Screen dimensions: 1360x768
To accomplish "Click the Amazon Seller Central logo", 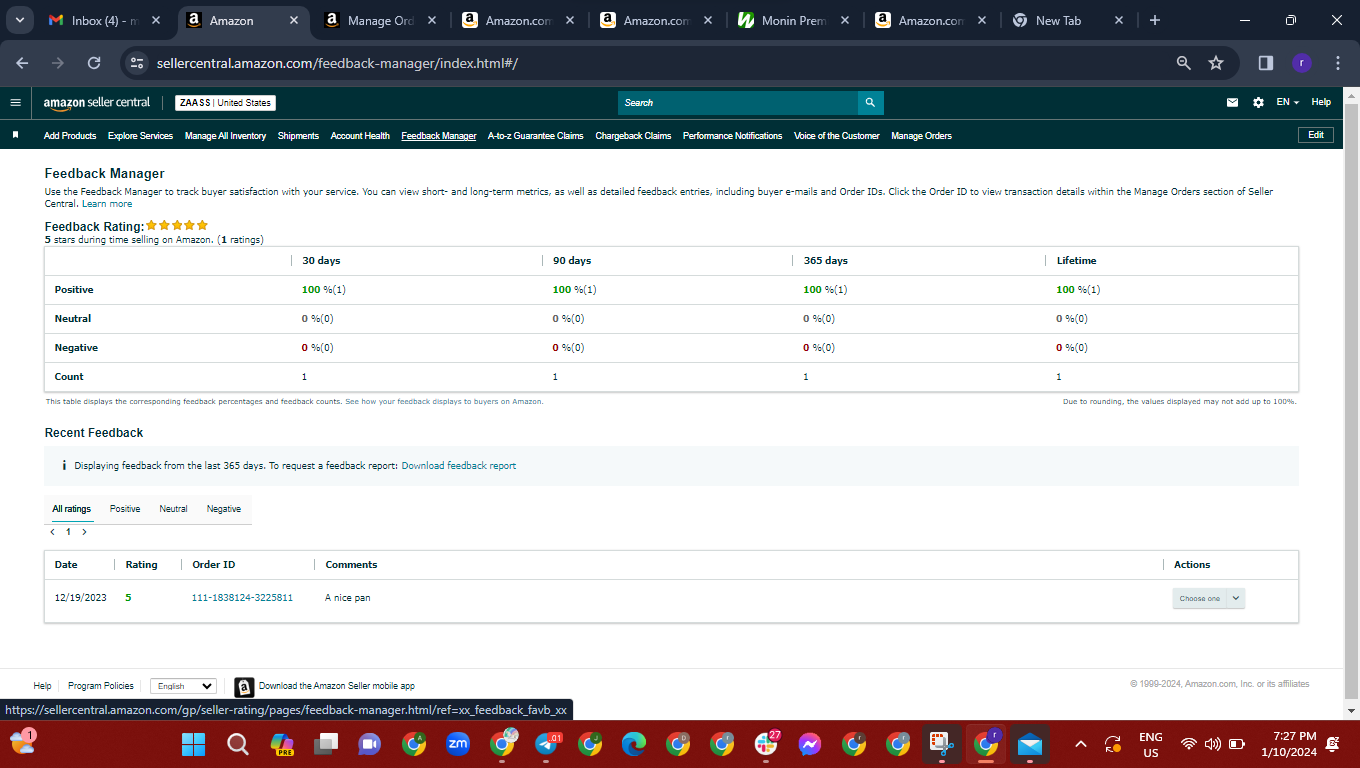I will (x=97, y=102).
